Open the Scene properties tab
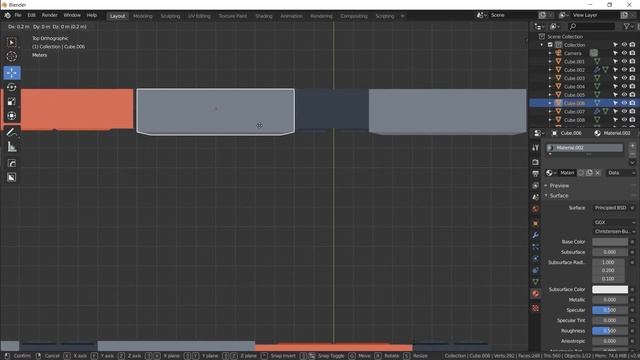The width and height of the screenshot is (640, 360). [x=535, y=197]
